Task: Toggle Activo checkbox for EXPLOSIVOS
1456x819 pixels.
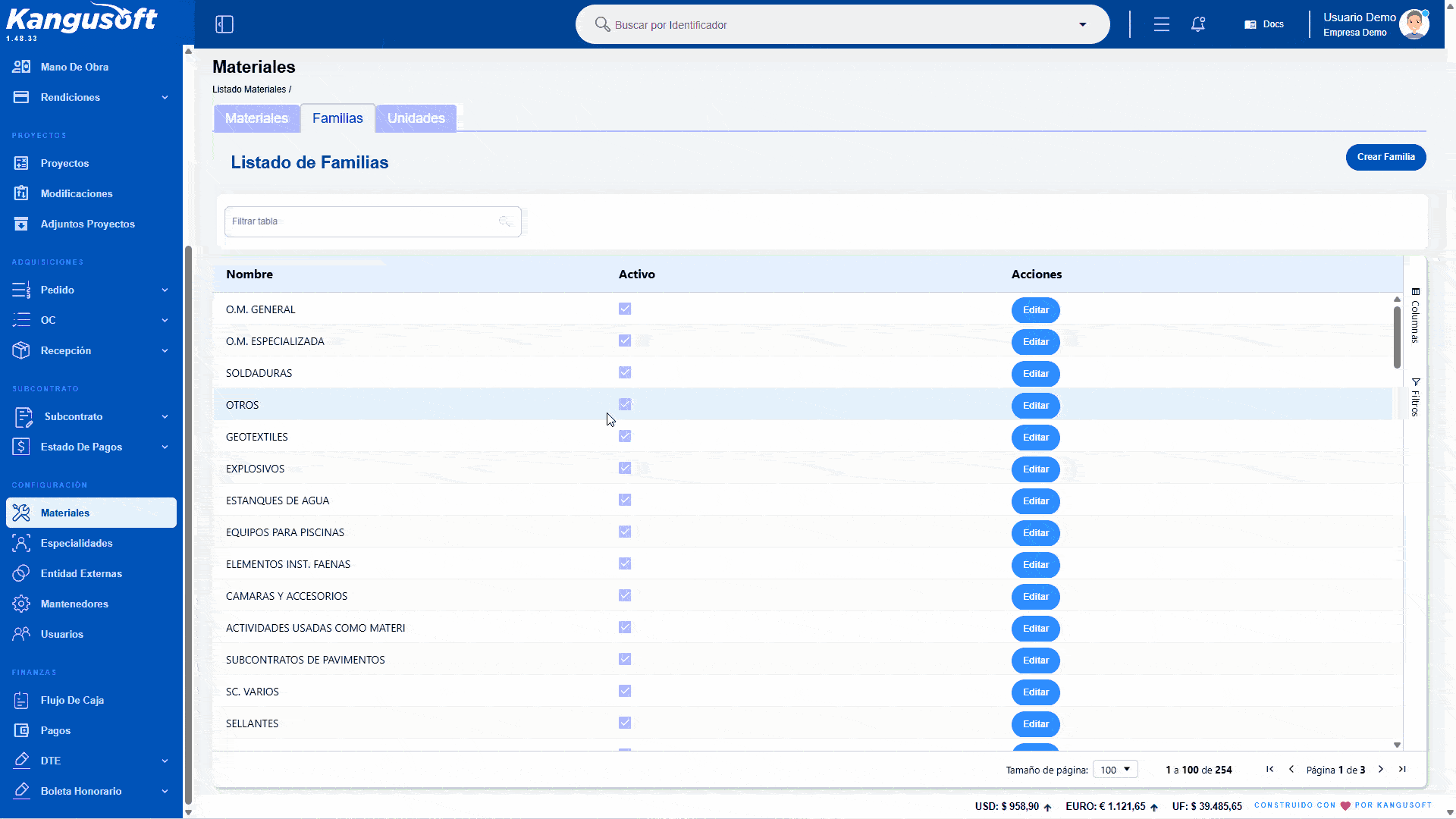Action: 625,468
